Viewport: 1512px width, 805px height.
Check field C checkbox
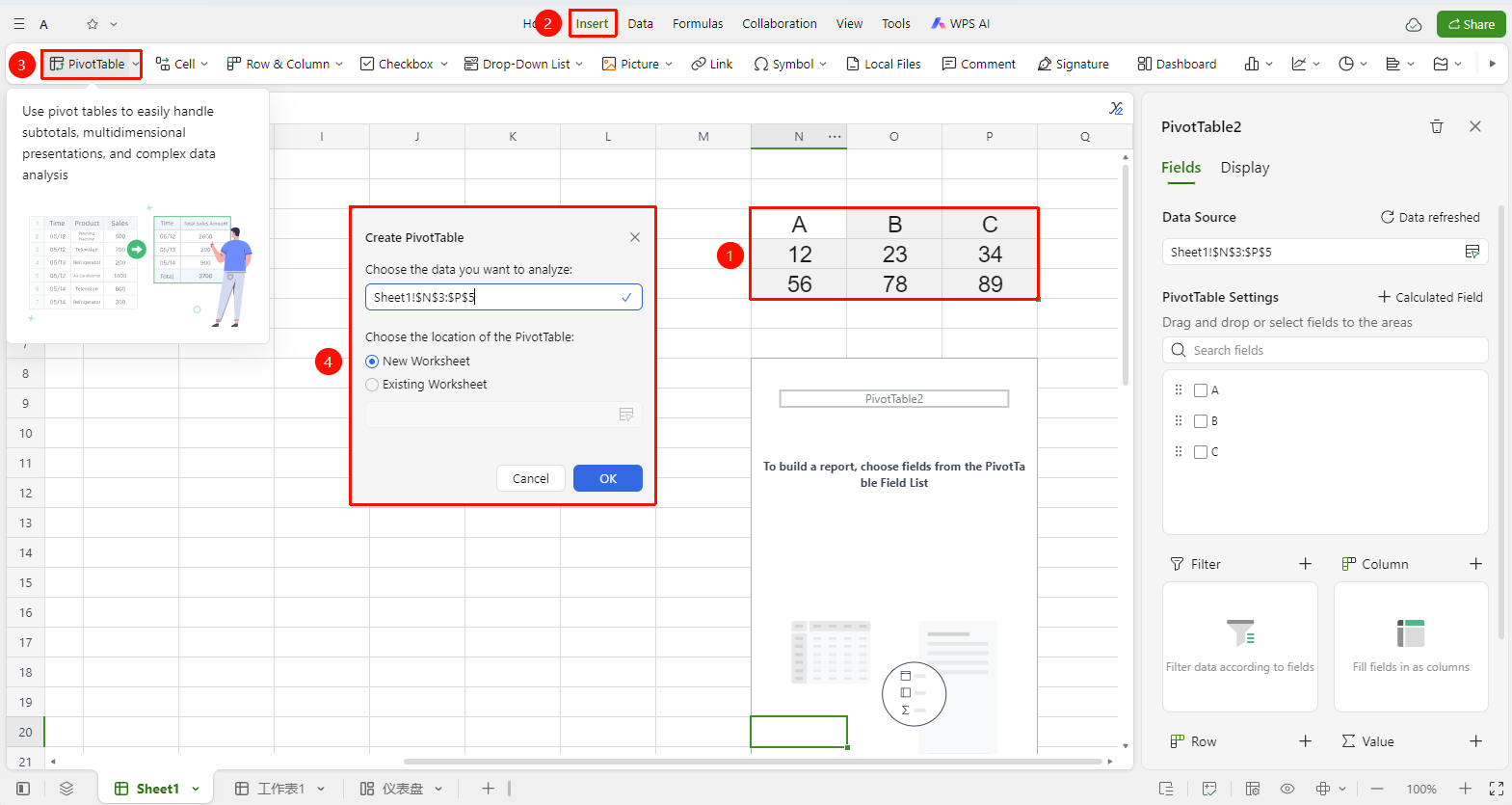[x=1201, y=452]
